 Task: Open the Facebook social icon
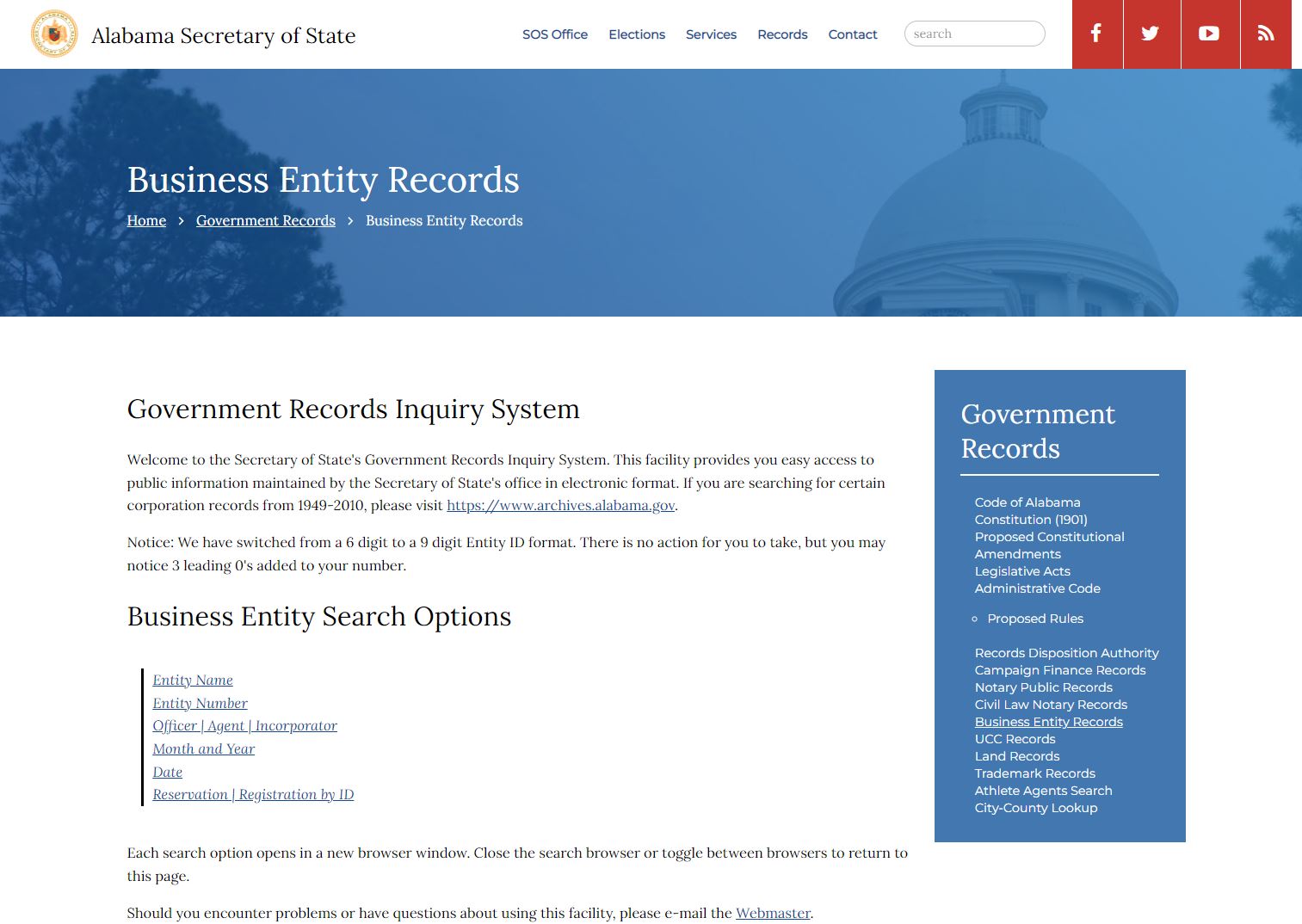pyautogui.click(x=1097, y=34)
